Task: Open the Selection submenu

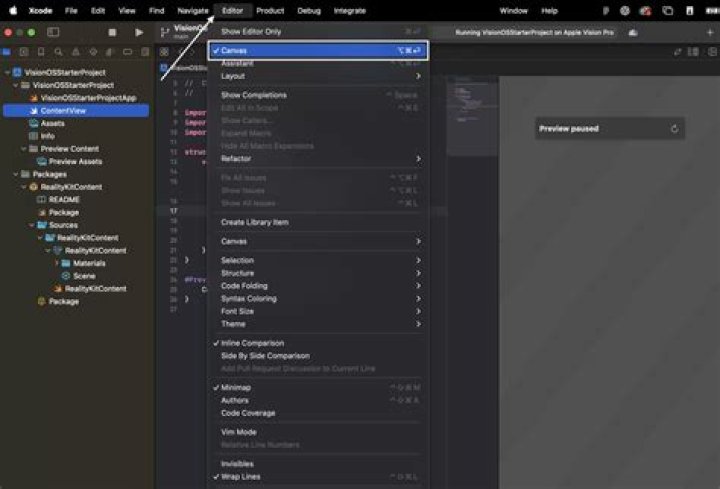Action: pos(318,260)
